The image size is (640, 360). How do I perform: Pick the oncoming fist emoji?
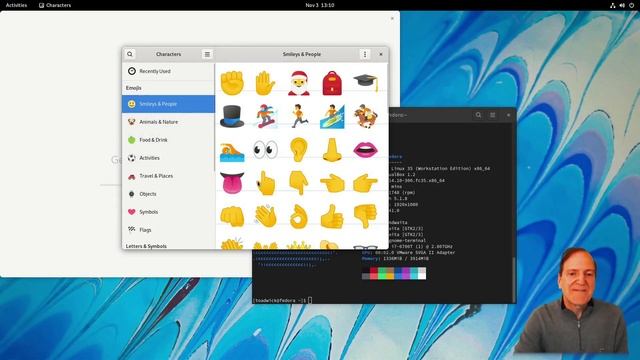(232, 216)
